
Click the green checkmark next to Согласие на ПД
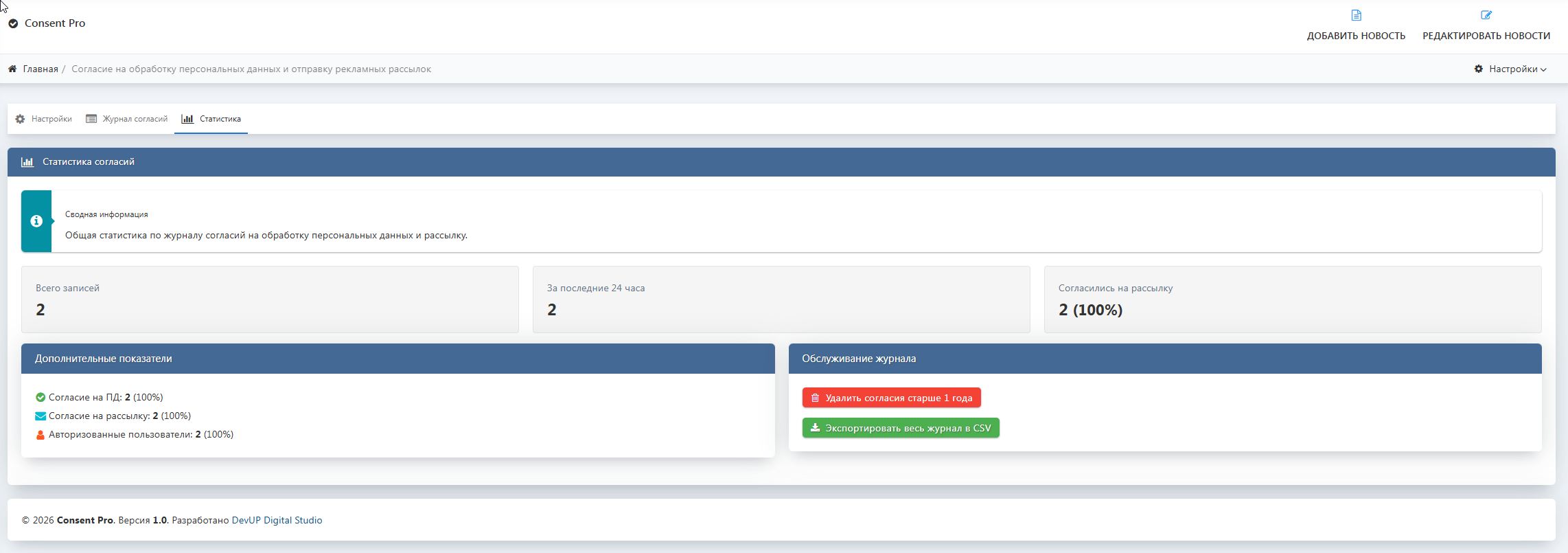point(41,397)
